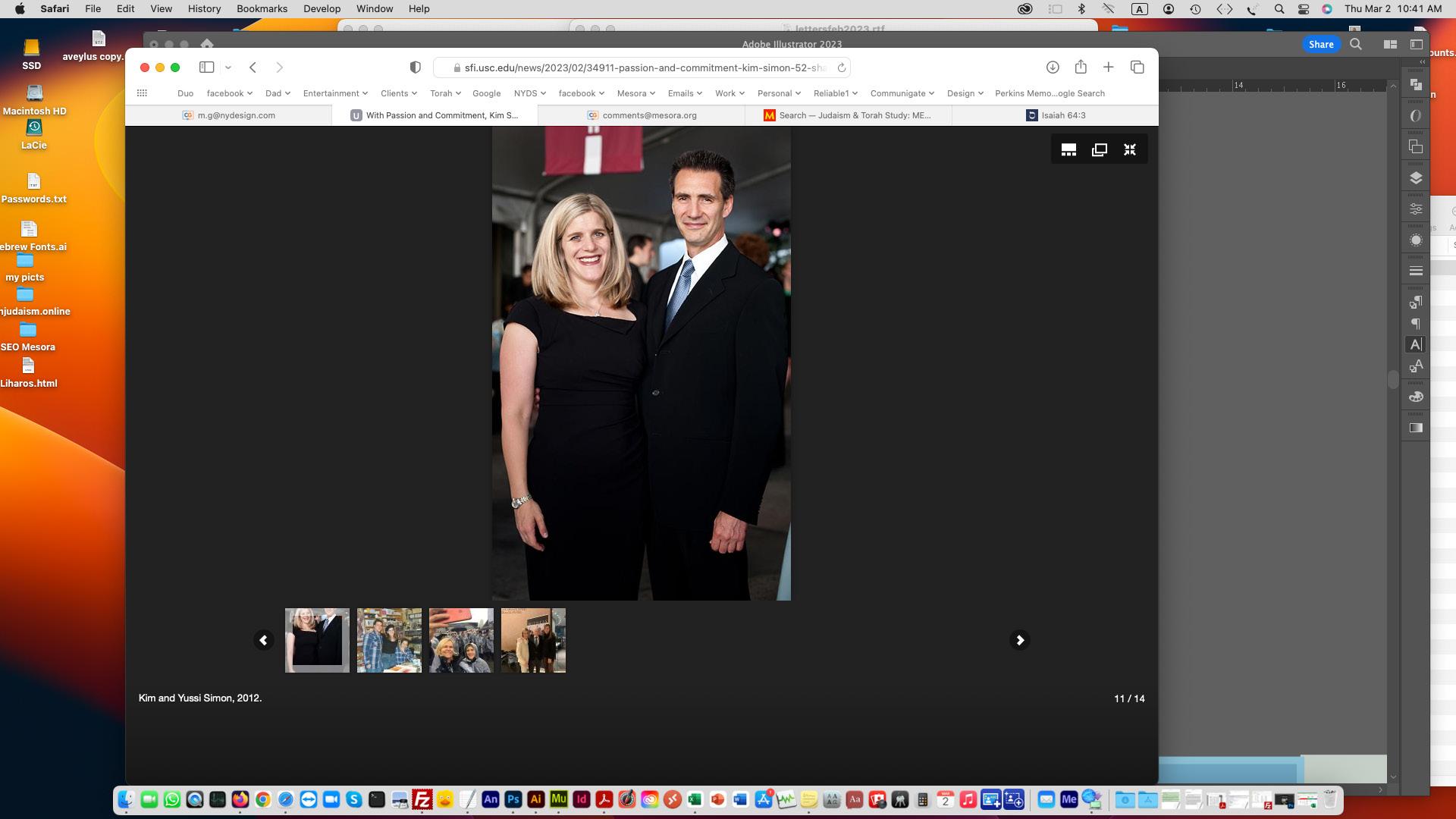This screenshot has height=819, width=1456.
Task: Click the privacy shield icon by address bar
Action: coord(415,67)
